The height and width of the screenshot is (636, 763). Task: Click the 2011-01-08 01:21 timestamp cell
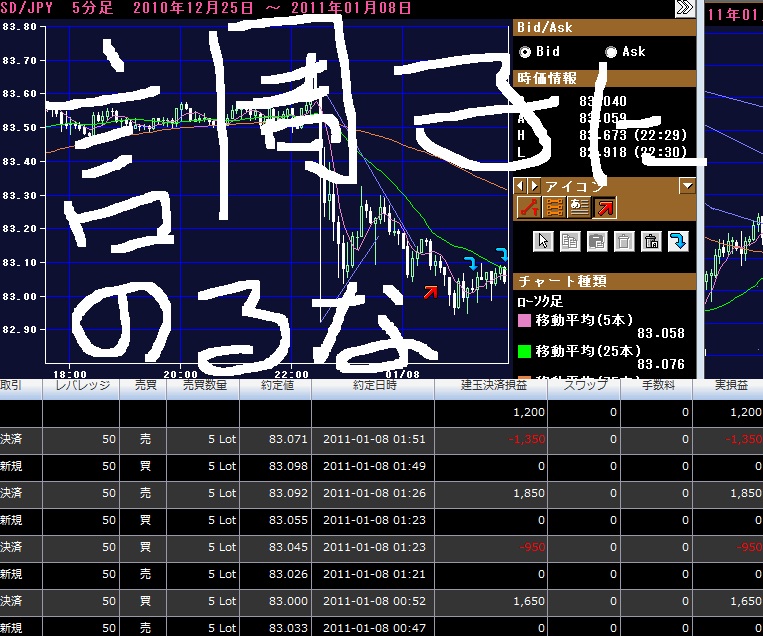[x=374, y=574]
